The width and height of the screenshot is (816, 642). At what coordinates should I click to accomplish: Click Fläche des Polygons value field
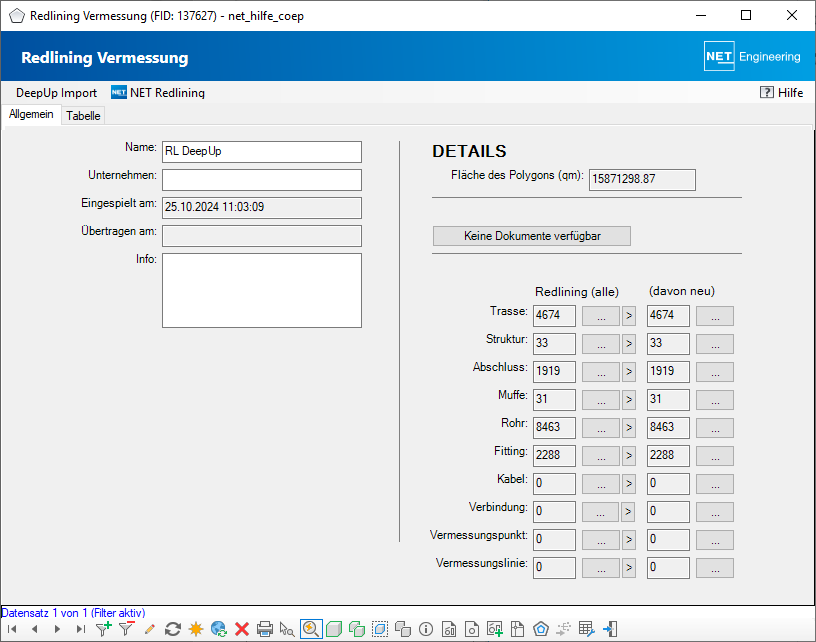(x=642, y=180)
